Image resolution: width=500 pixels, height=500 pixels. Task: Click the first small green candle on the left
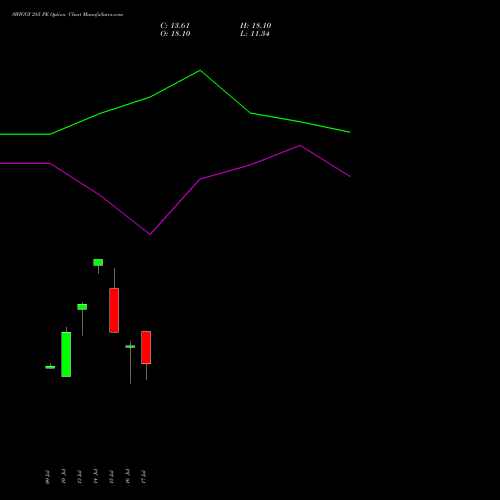tap(50, 367)
